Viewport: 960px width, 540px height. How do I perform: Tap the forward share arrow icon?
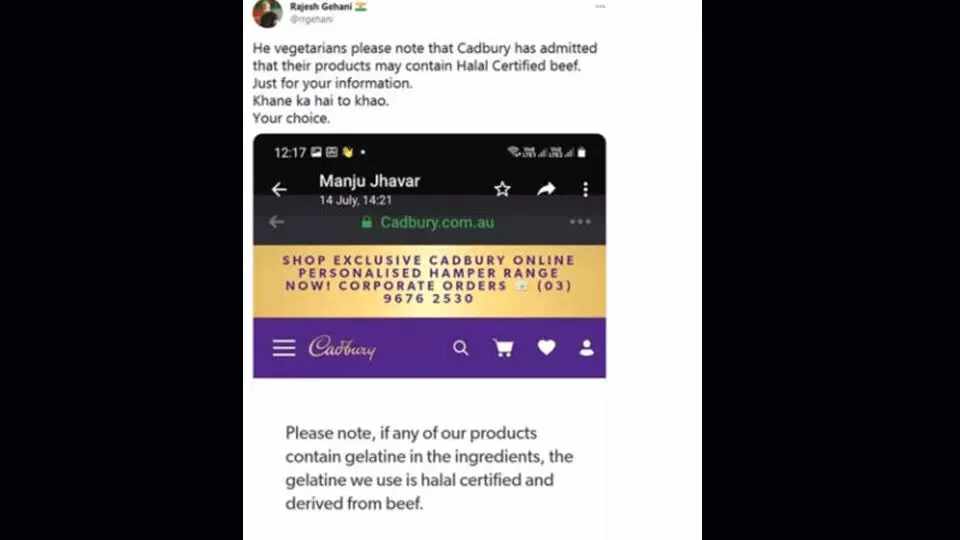[546, 189]
